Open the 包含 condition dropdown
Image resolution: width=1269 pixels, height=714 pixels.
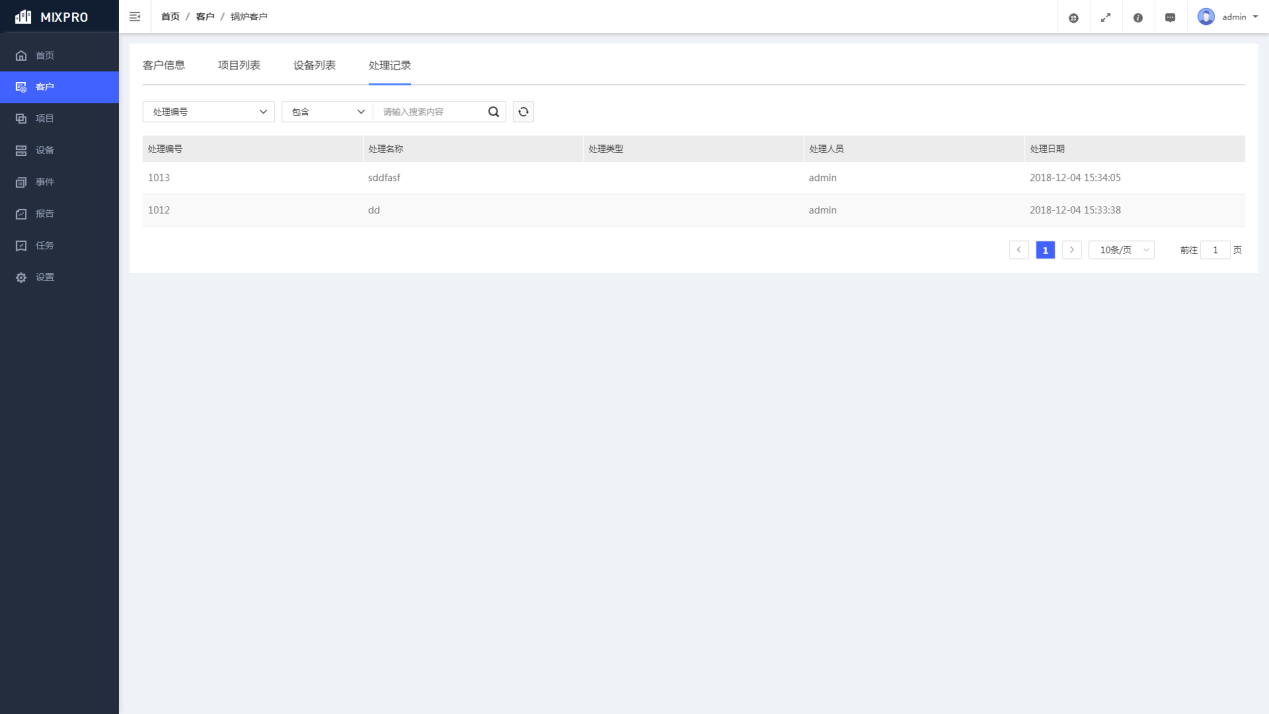(x=327, y=112)
